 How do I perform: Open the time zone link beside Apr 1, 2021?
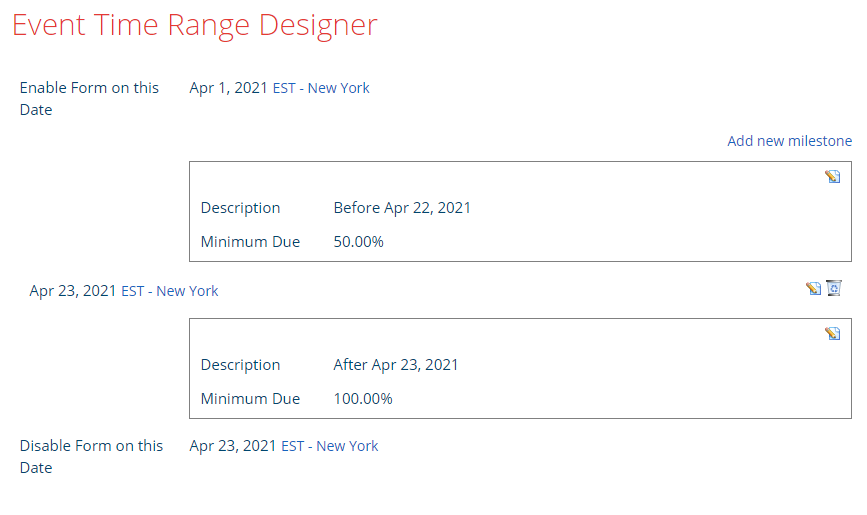(321, 88)
